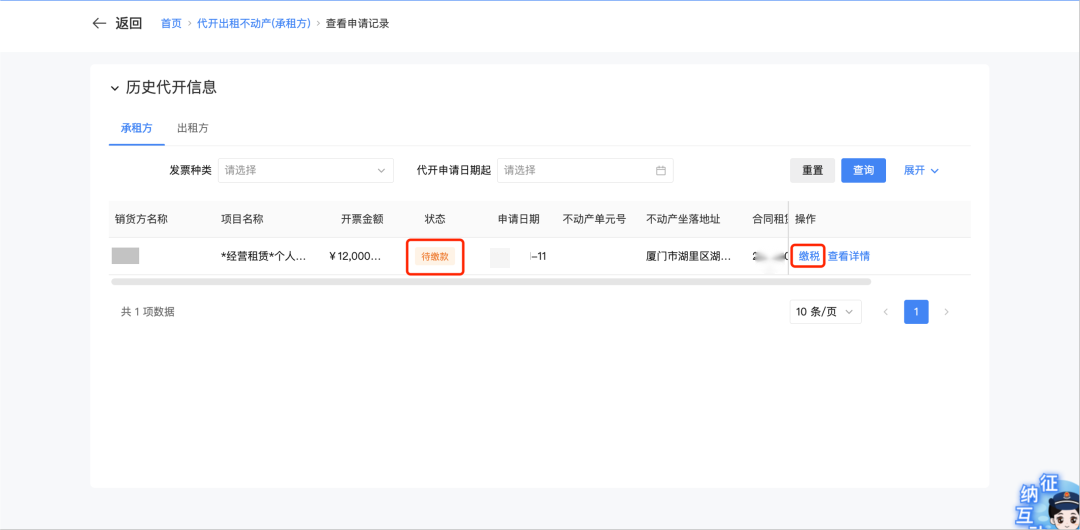Click the 不动产坐落地址 column header
The height and width of the screenshot is (530, 1080).
683,219
